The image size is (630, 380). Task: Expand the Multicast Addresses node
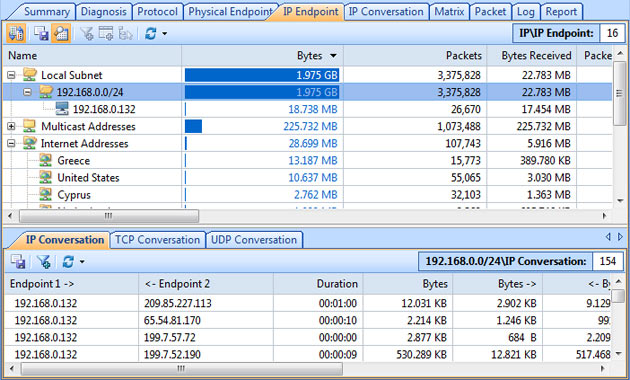coord(11,127)
